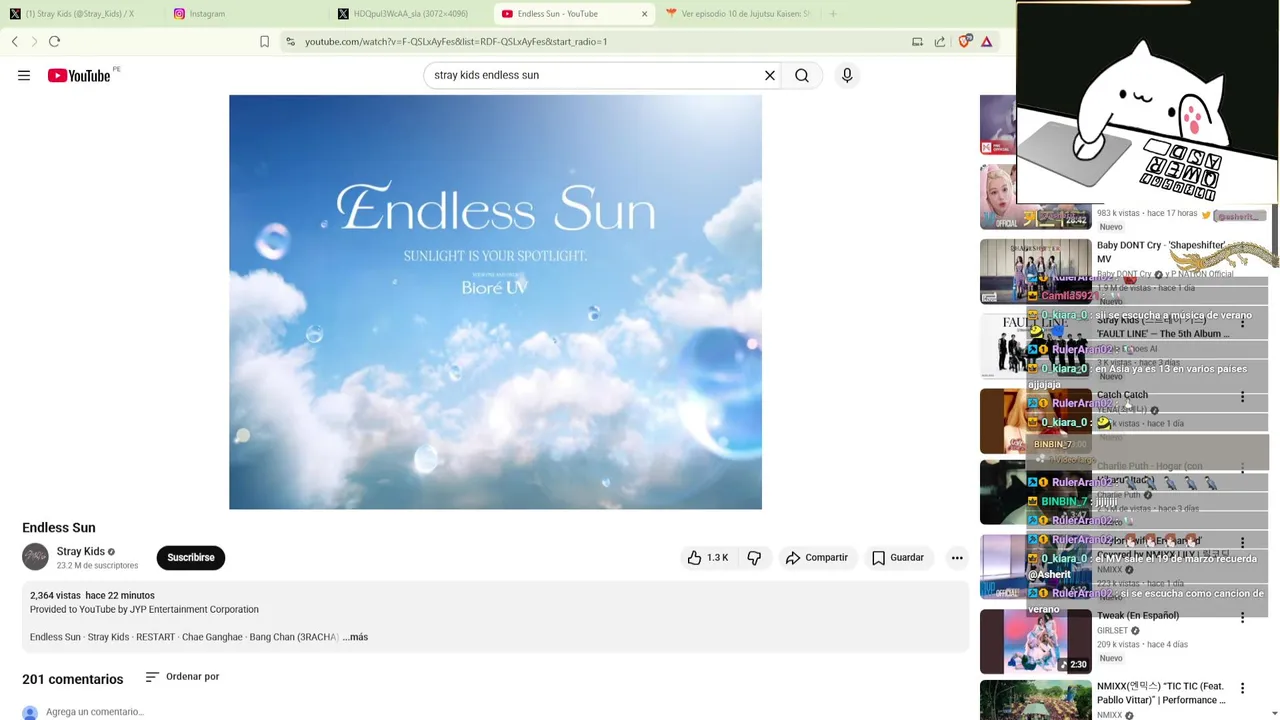1280x720 pixels.
Task: Open the Brave Rewards triangle icon
Action: [x=986, y=41]
